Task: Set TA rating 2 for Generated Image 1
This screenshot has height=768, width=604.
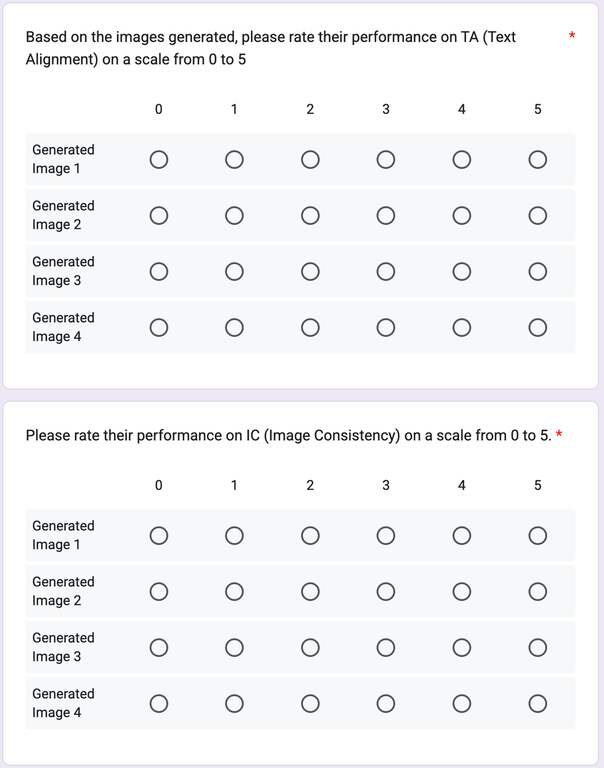Action: [x=310, y=160]
